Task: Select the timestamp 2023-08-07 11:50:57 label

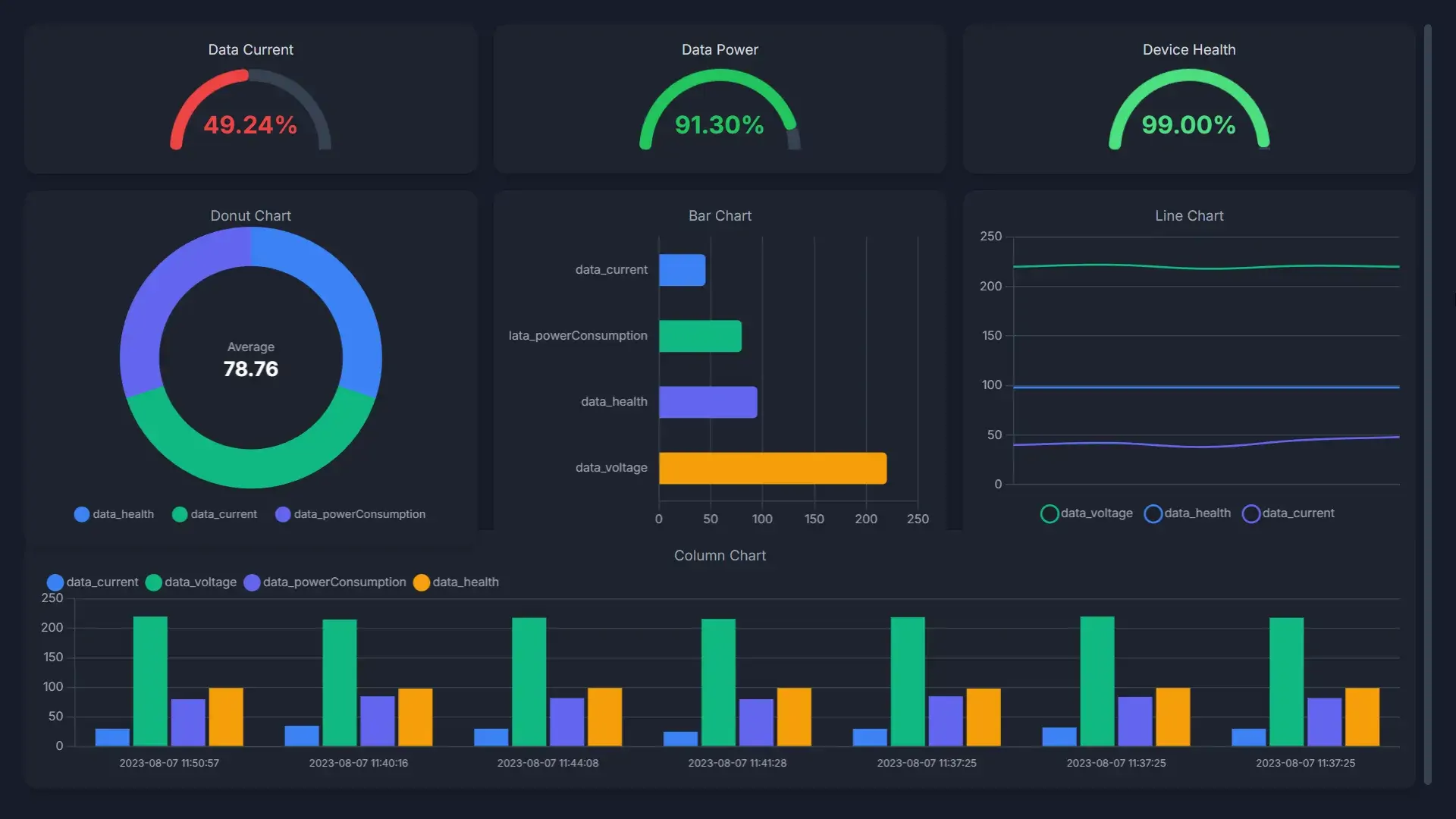Action: click(168, 763)
